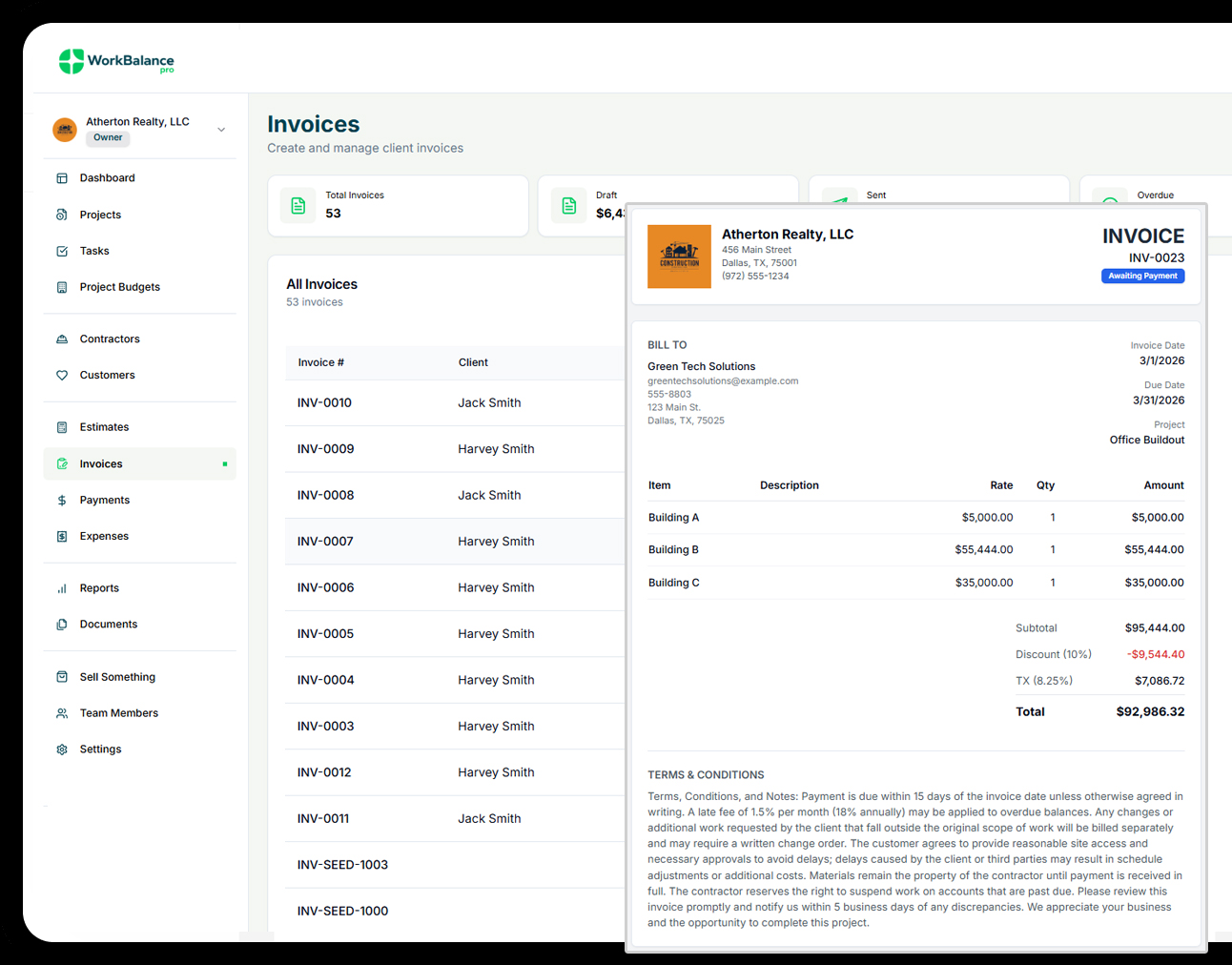
Task: Click the WorkBalance pro logo
Action: [x=116, y=61]
